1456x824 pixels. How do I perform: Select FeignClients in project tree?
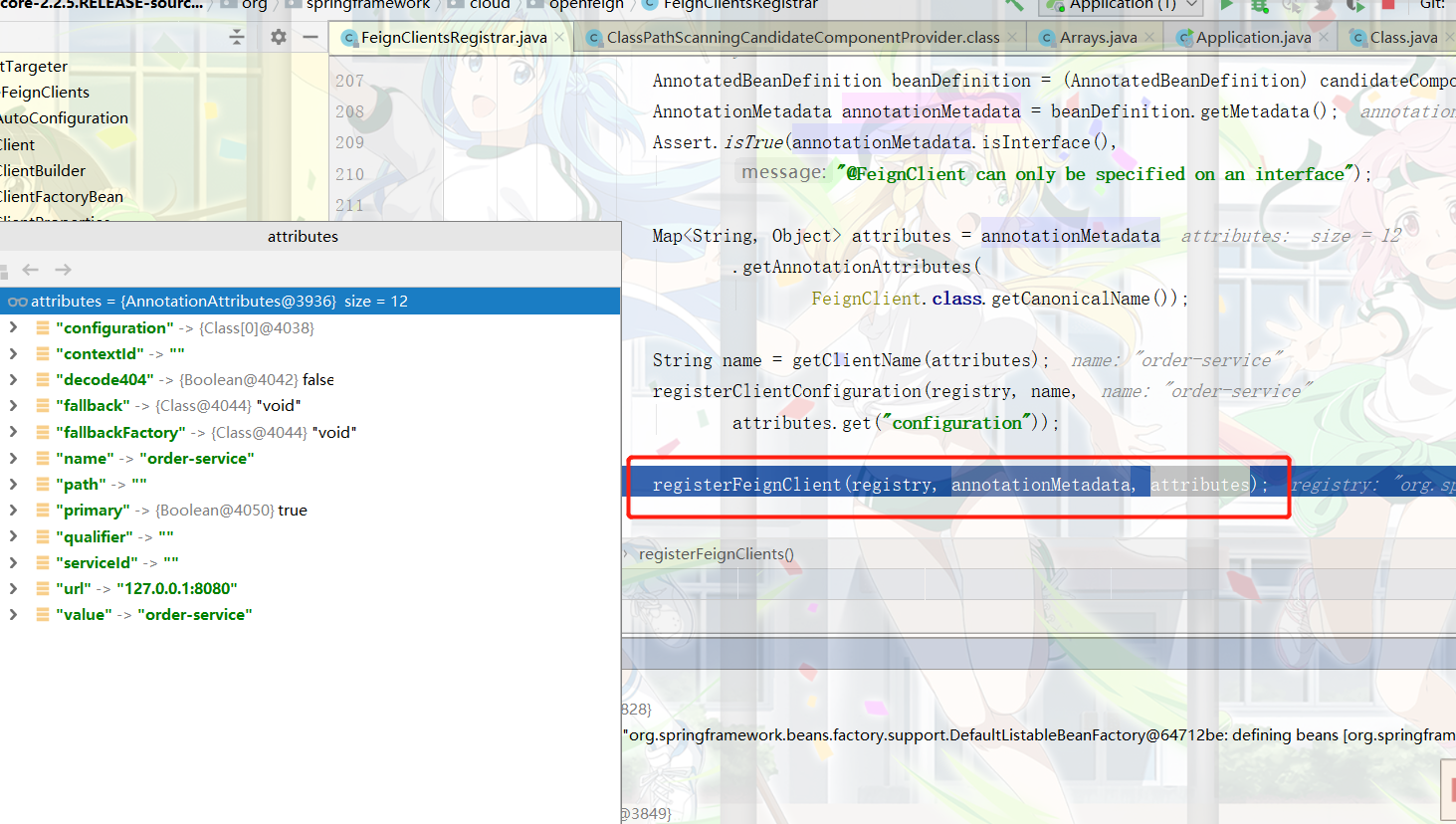46,93
